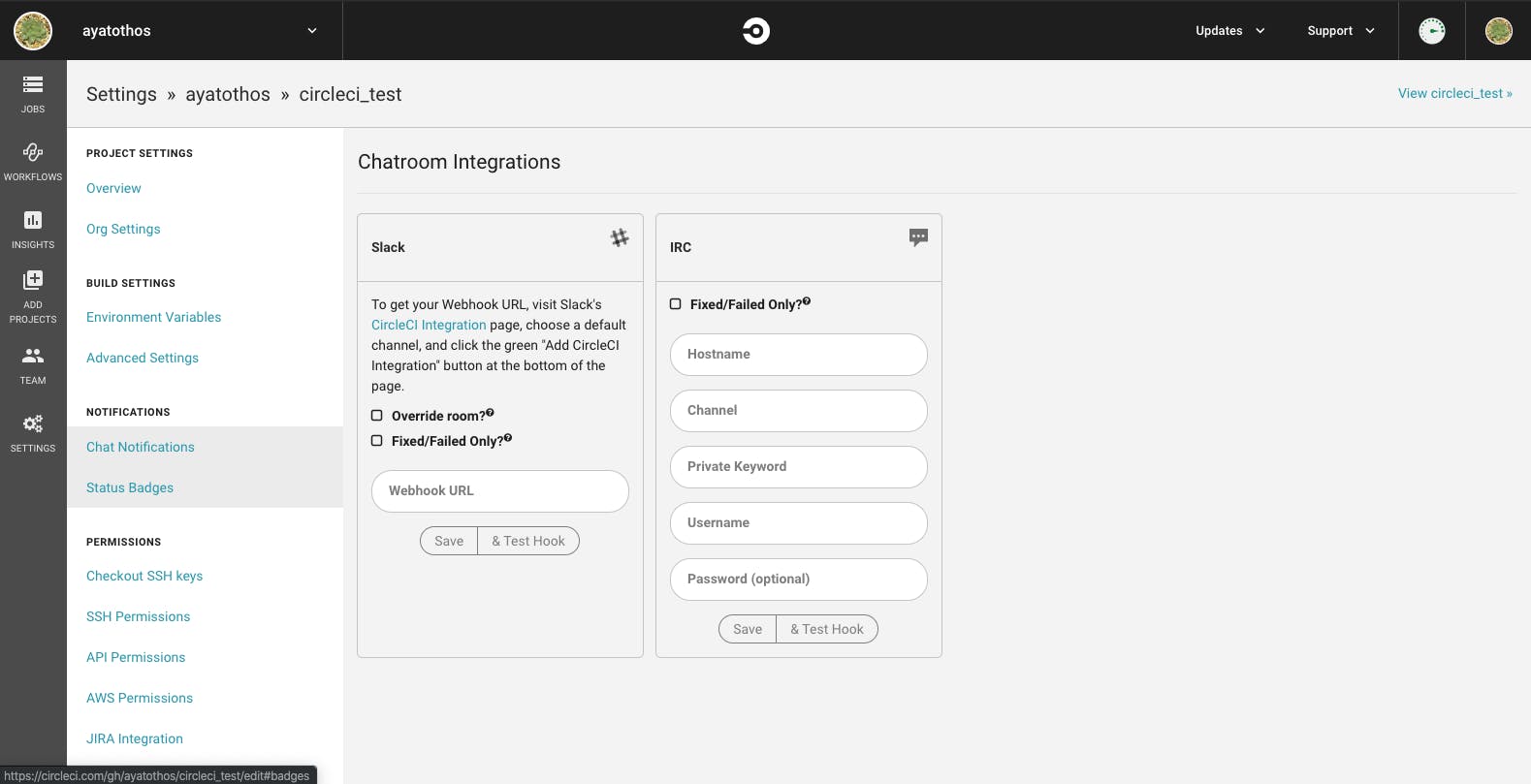Click the PROJECT SETTINGS section label
Screen dimensions: 1531x784
(140, 153)
